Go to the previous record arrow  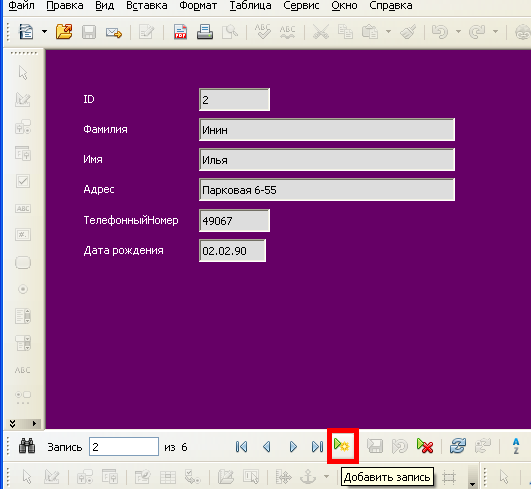[x=267, y=447]
